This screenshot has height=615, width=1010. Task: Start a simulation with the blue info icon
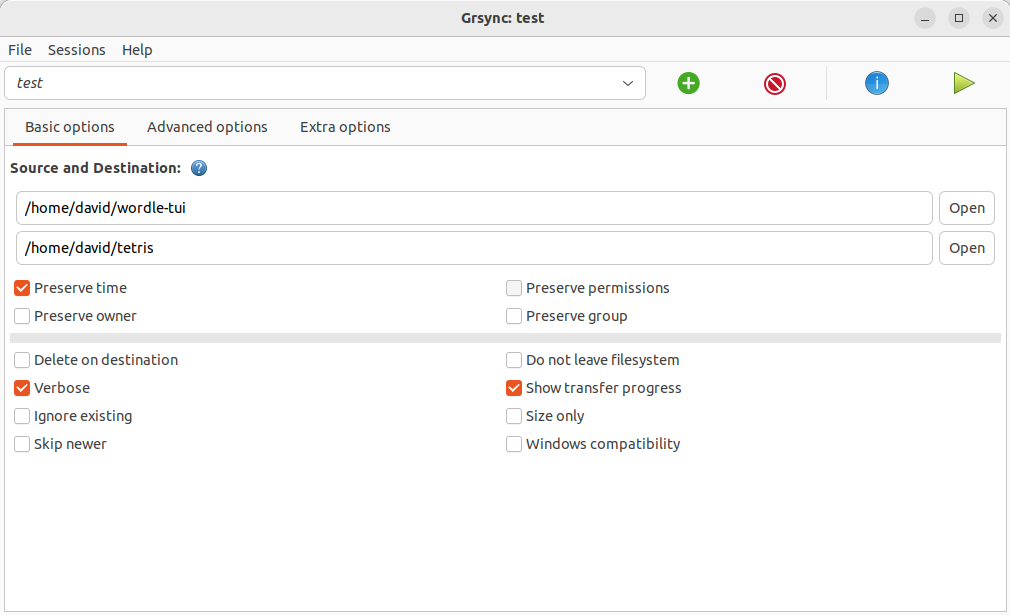tap(876, 83)
